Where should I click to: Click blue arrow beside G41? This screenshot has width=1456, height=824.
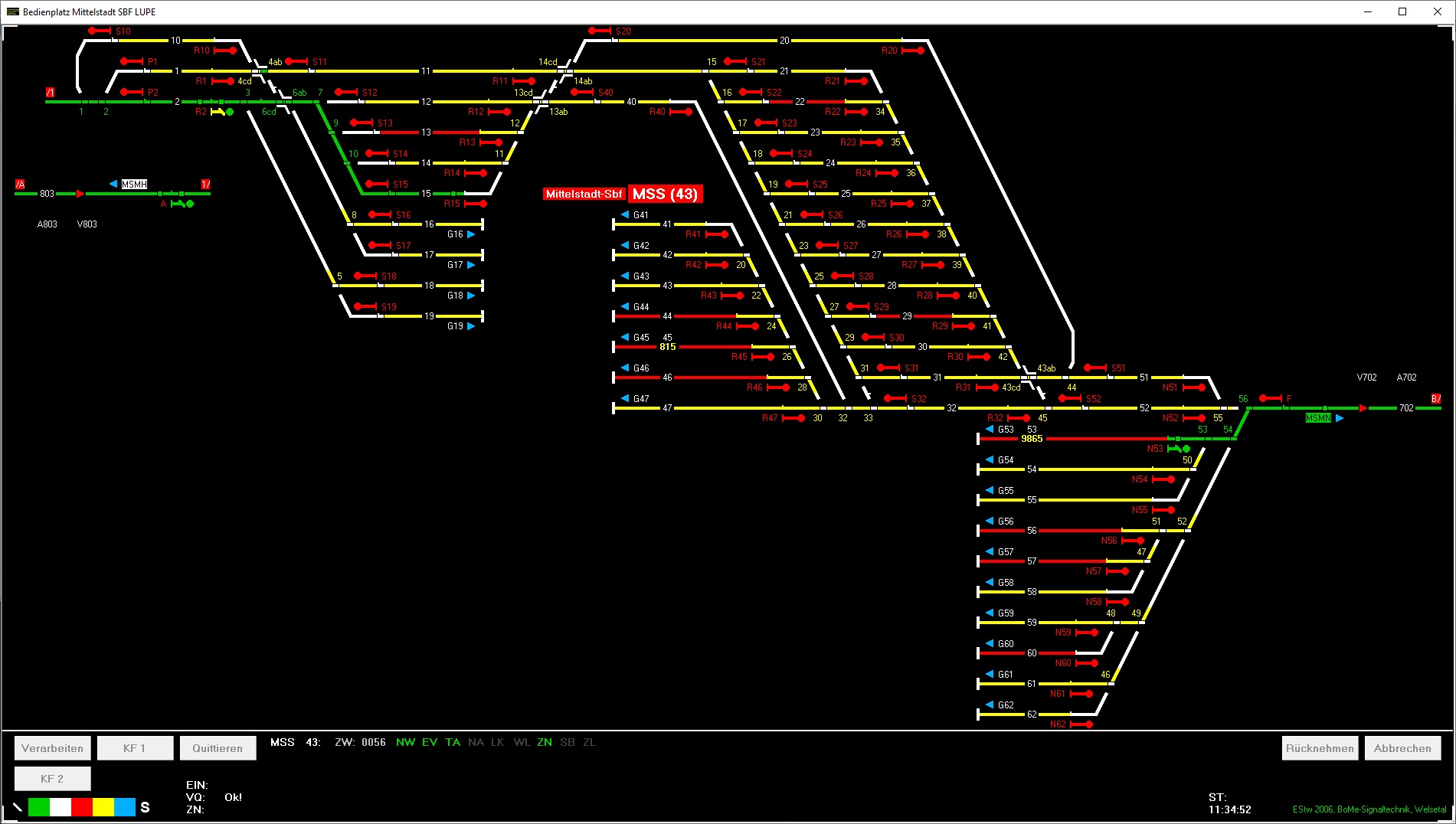click(625, 215)
